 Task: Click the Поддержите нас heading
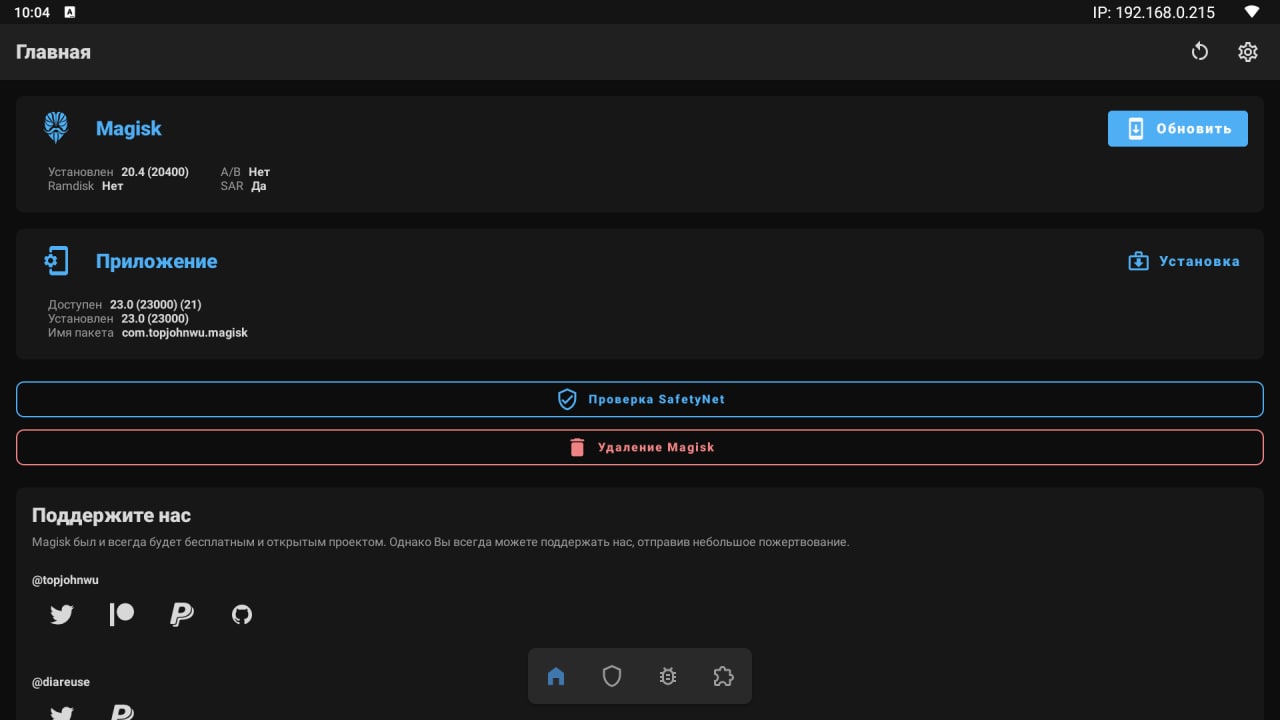(111, 516)
